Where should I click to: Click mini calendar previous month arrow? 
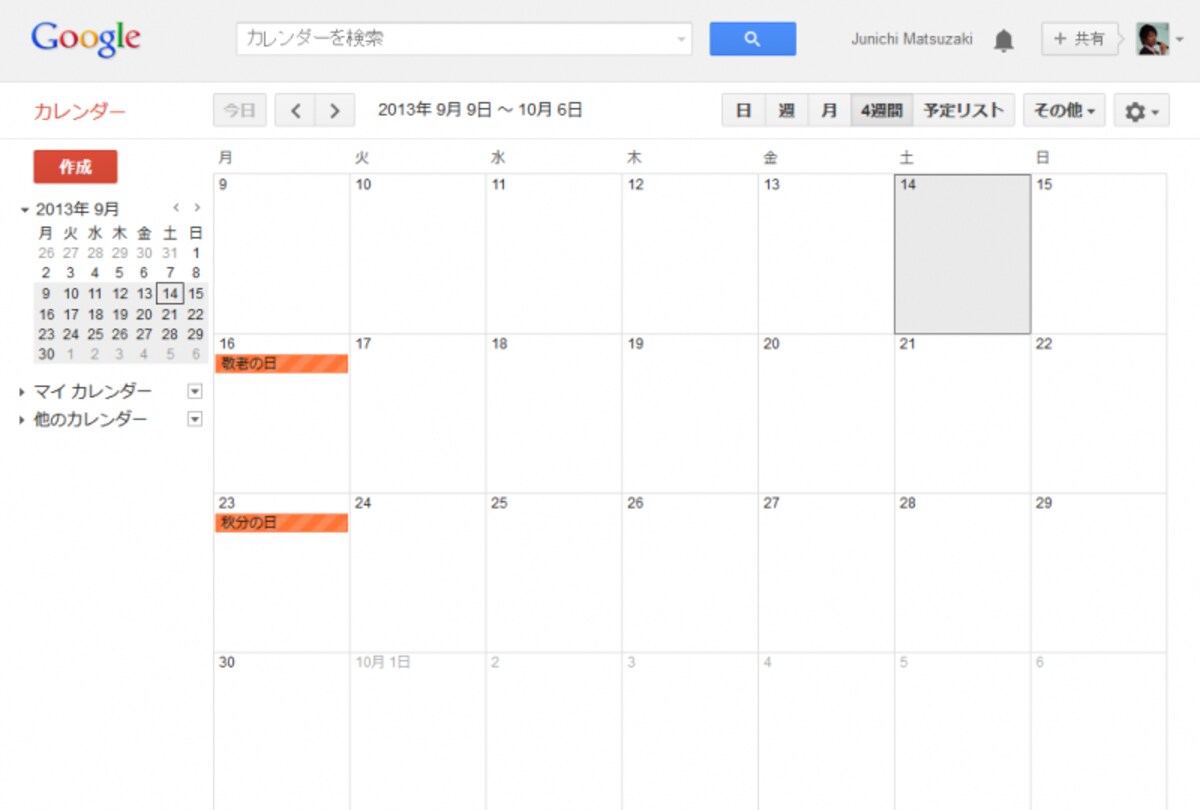(176, 208)
